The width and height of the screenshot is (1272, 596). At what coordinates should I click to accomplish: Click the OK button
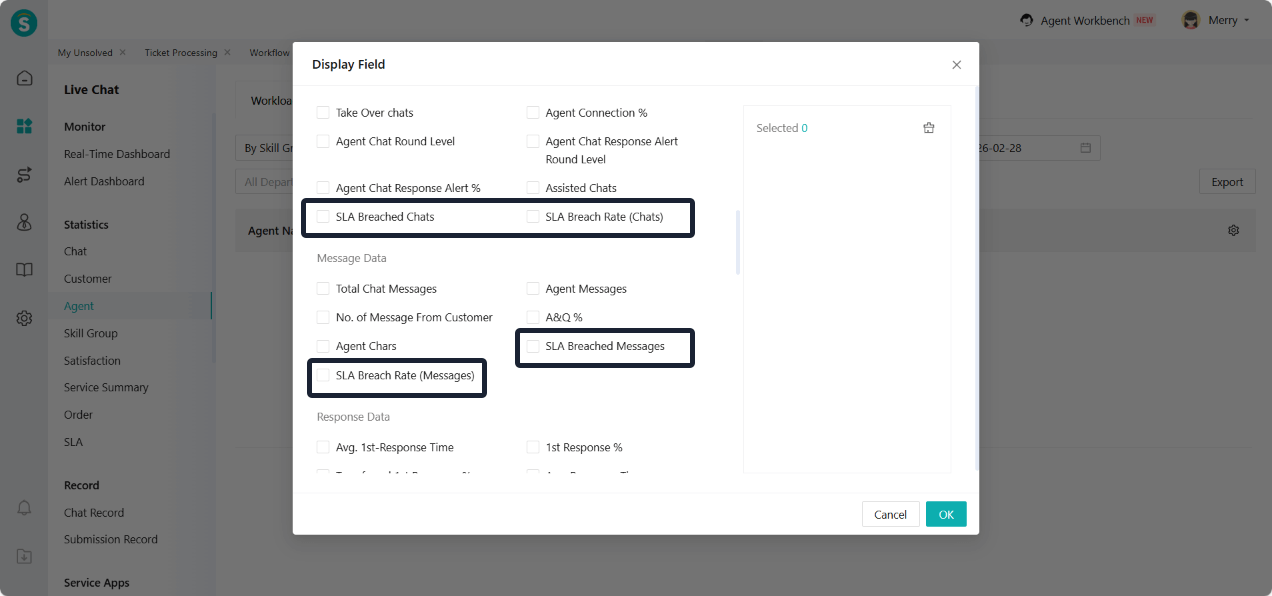pos(945,514)
